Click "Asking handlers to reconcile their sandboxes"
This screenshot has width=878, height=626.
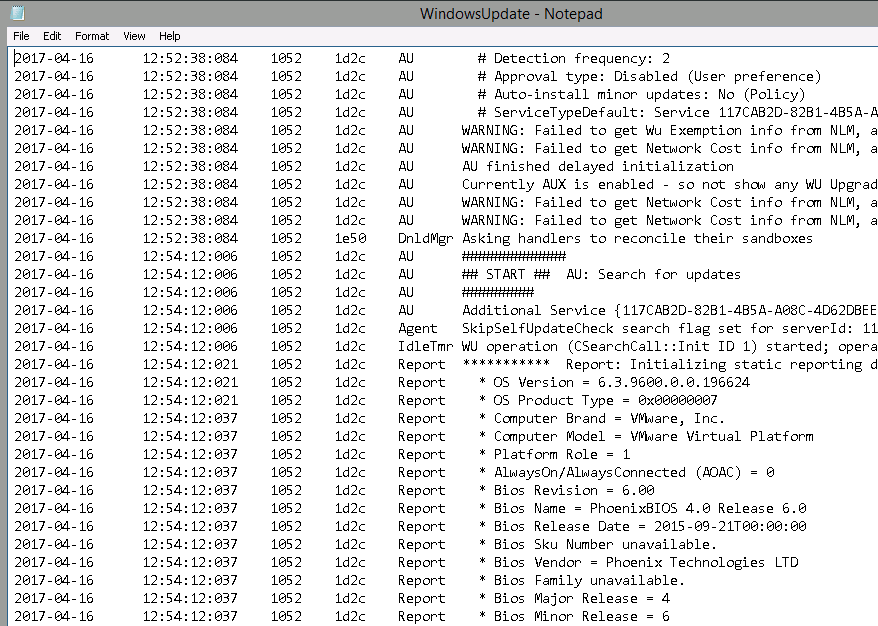pyautogui.click(x=637, y=238)
